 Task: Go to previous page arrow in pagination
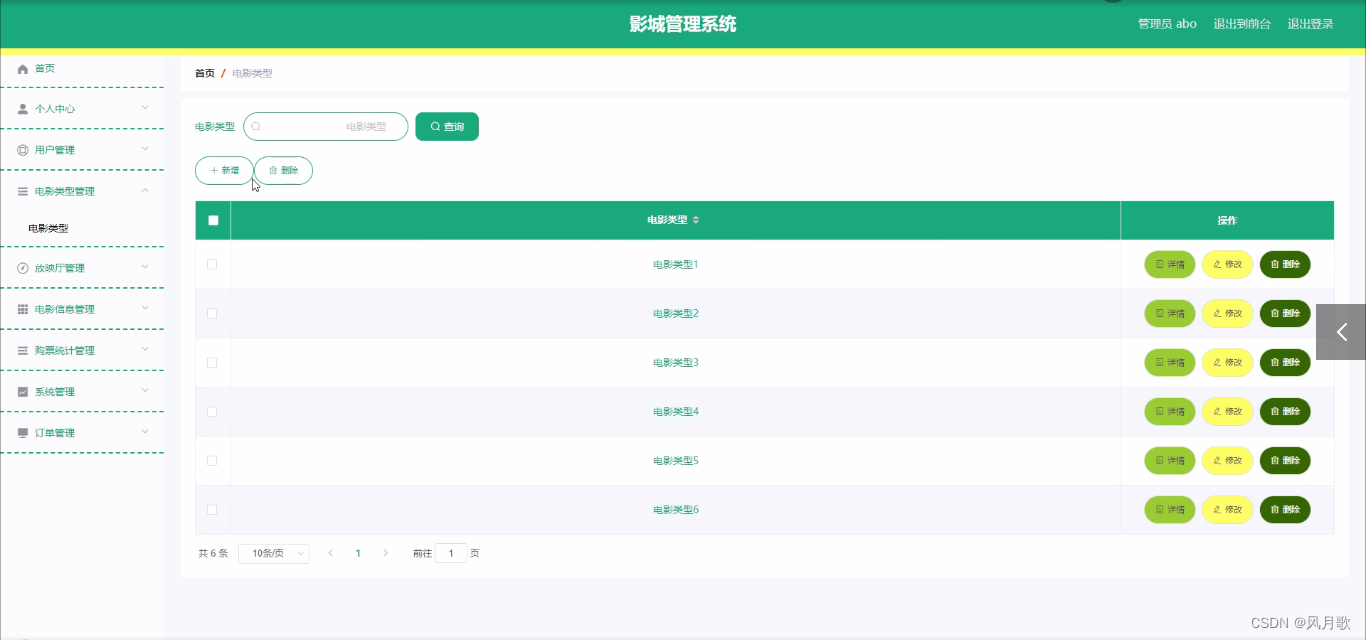330,553
